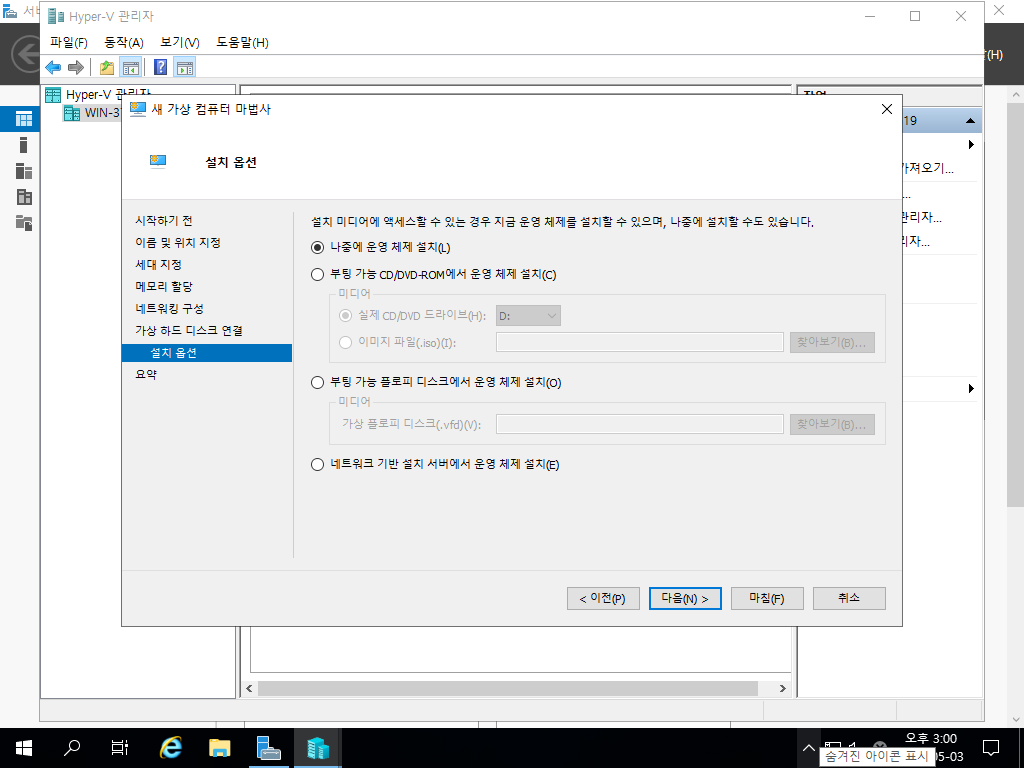Screen dimensions: 1024x768
Task: Close the 새 가상 컴퓨터 마법사 dialog
Action: click(x=887, y=109)
